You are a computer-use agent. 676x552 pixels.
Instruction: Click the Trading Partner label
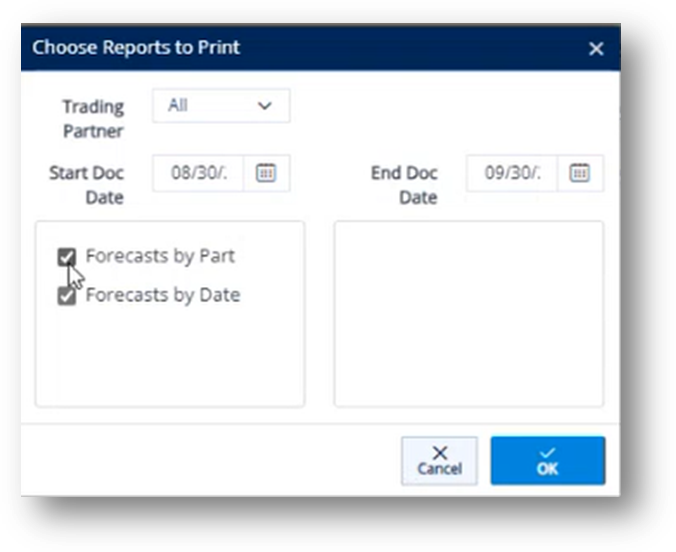[x=94, y=119]
